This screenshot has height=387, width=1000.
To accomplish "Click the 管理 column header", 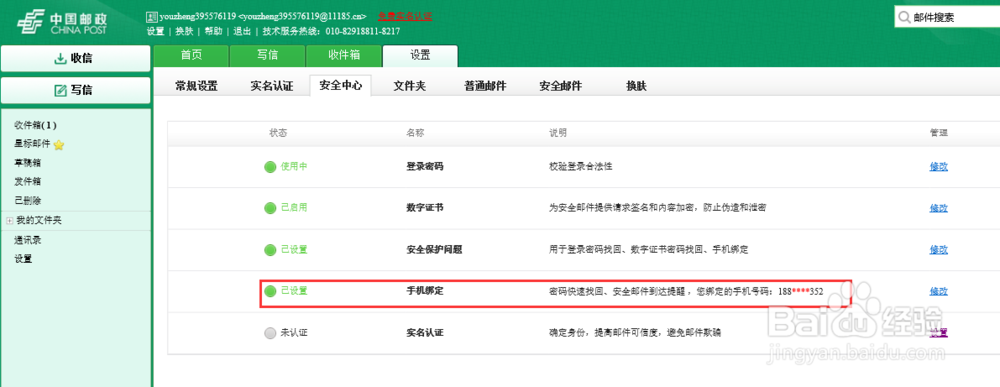I will (x=939, y=133).
